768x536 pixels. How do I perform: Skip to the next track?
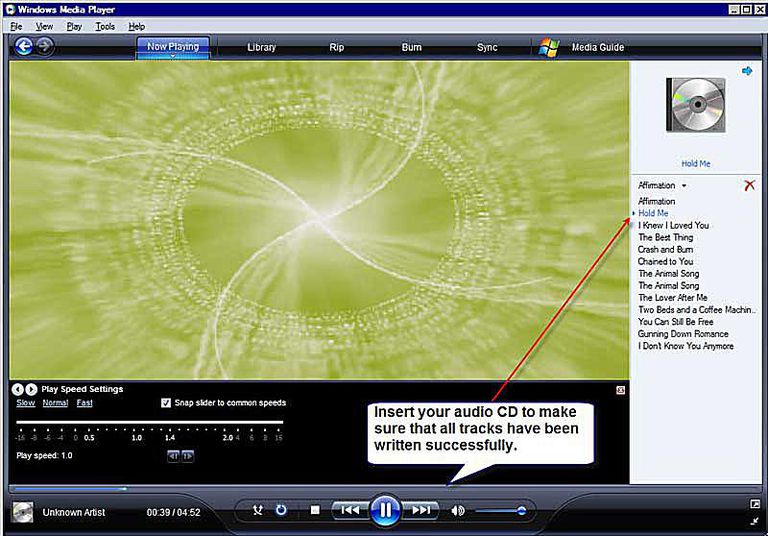point(421,510)
